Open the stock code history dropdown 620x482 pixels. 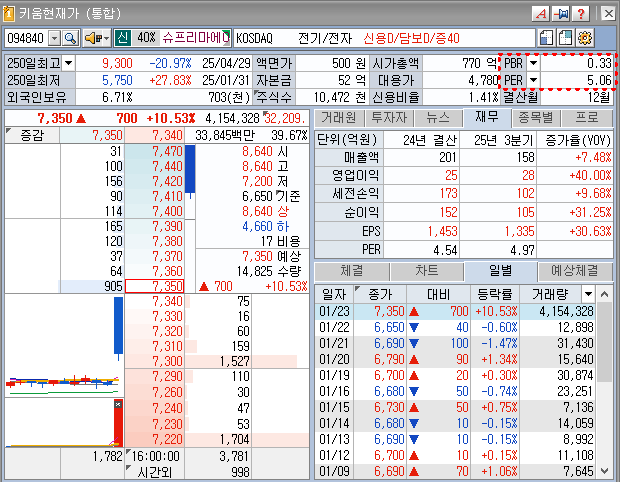[x=54, y=38]
